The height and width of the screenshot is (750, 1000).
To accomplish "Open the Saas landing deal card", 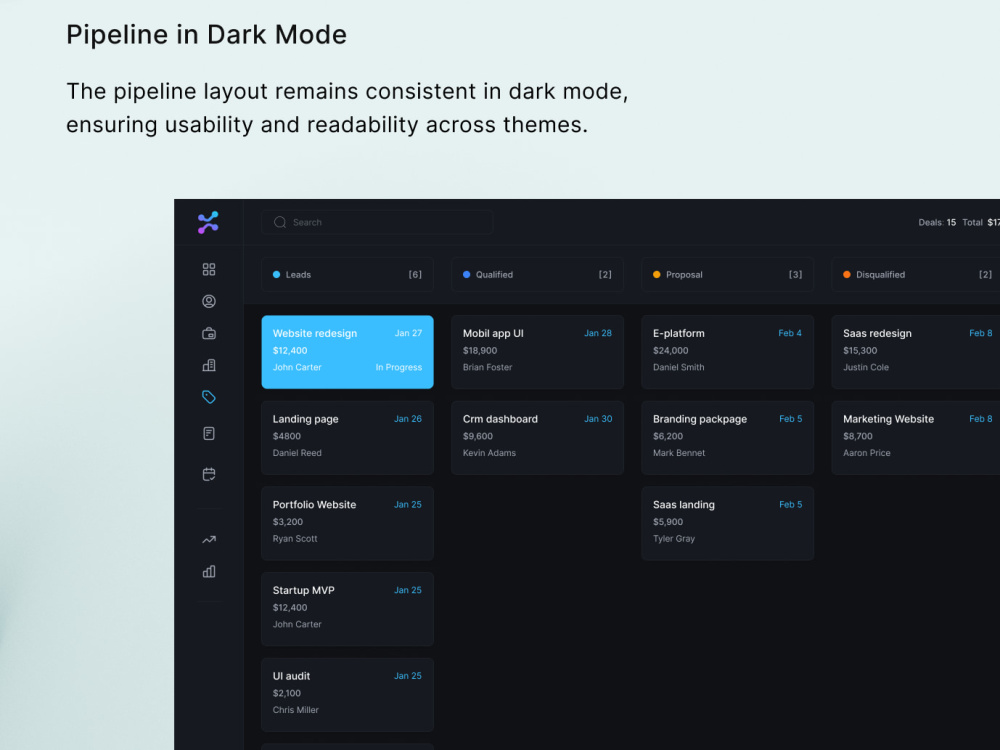I will tap(728, 523).
